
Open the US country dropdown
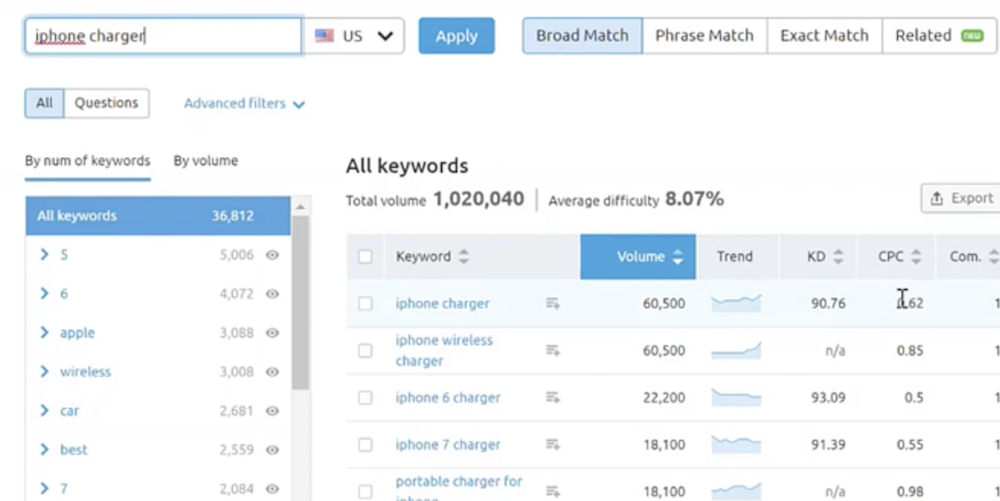[x=353, y=36]
